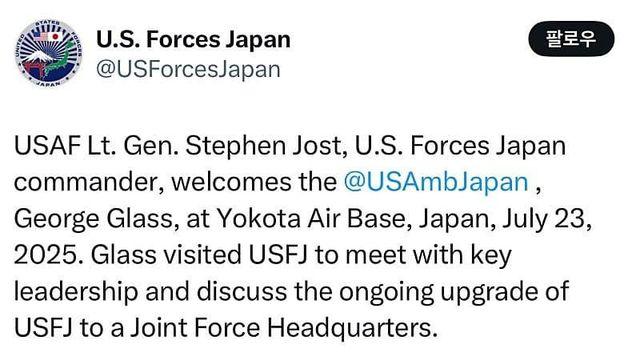Open the @USAmbJapan mention link
The width and height of the screenshot is (640, 360).
[x=436, y=182]
